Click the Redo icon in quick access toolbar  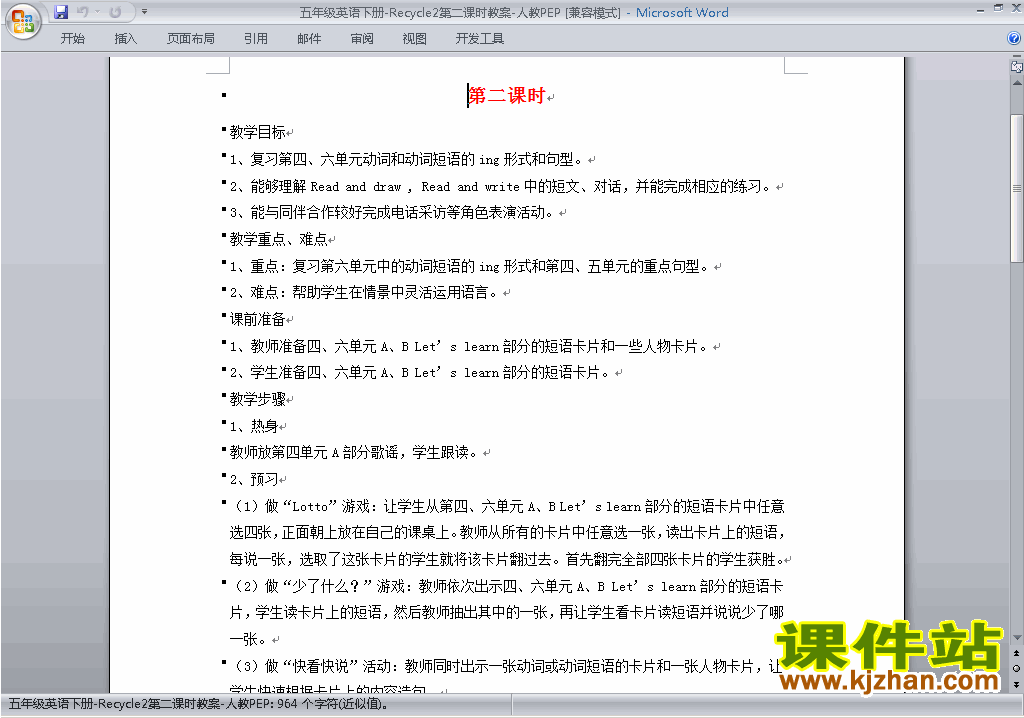[116, 12]
